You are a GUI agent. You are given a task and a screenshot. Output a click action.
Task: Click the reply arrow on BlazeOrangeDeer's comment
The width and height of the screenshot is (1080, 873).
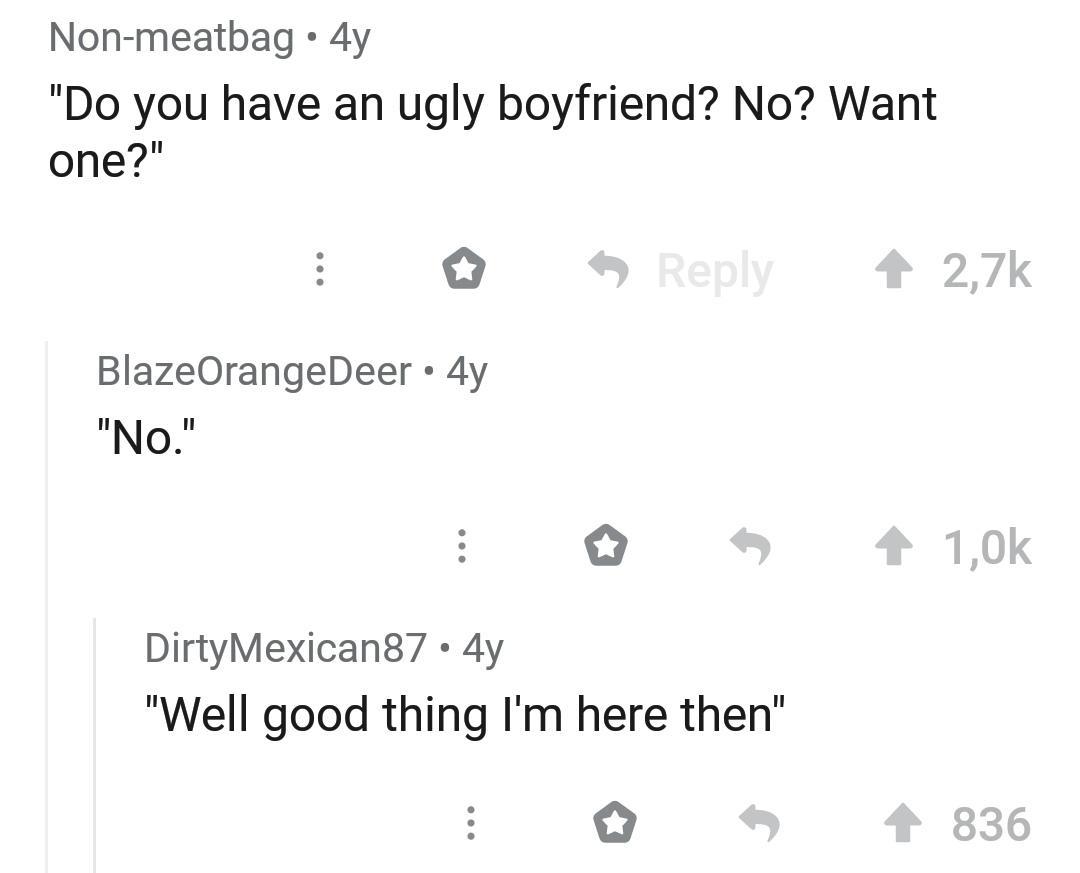pyautogui.click(x=750, y=547)
